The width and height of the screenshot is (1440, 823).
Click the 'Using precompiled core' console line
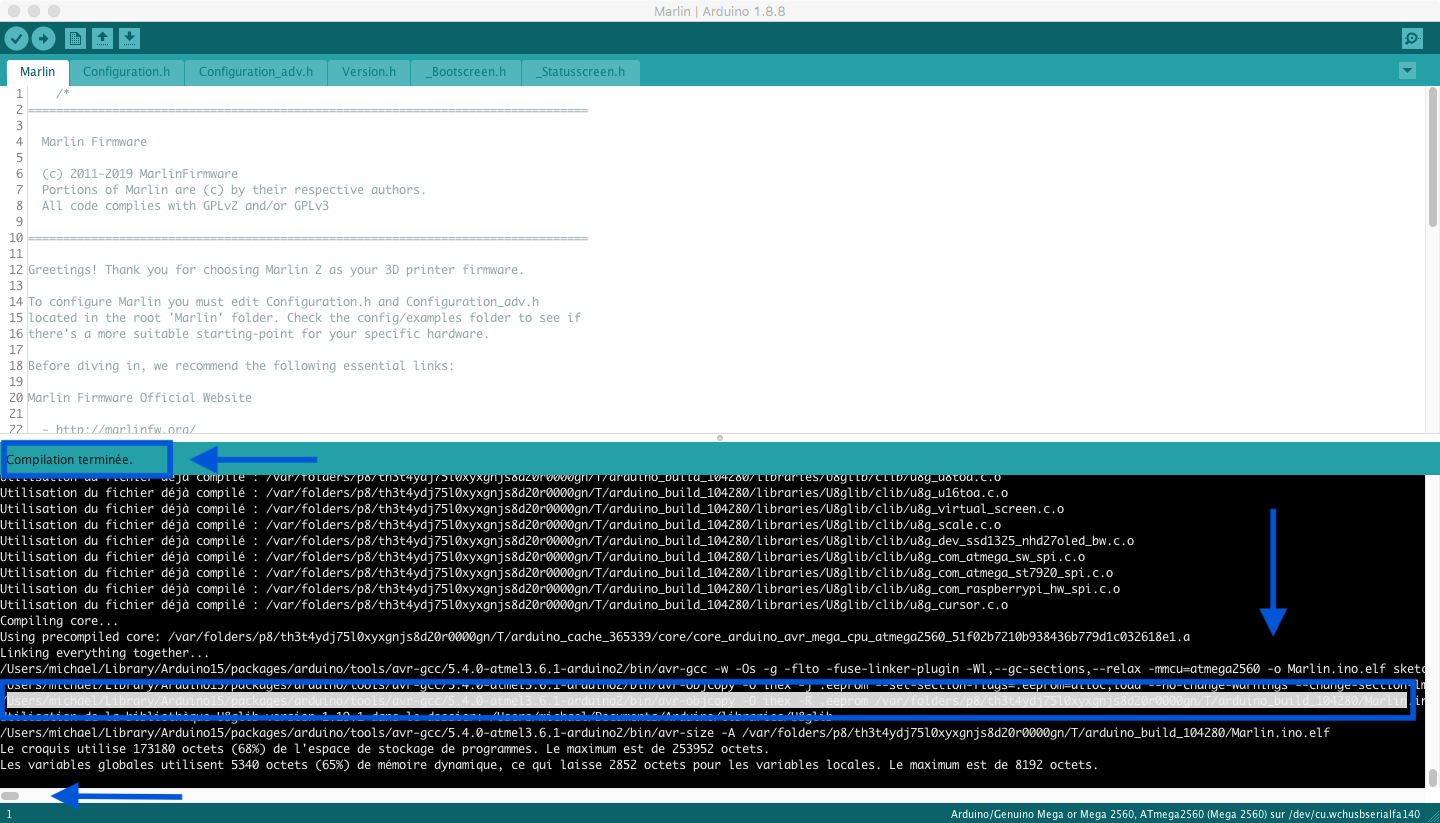point(595,637)
